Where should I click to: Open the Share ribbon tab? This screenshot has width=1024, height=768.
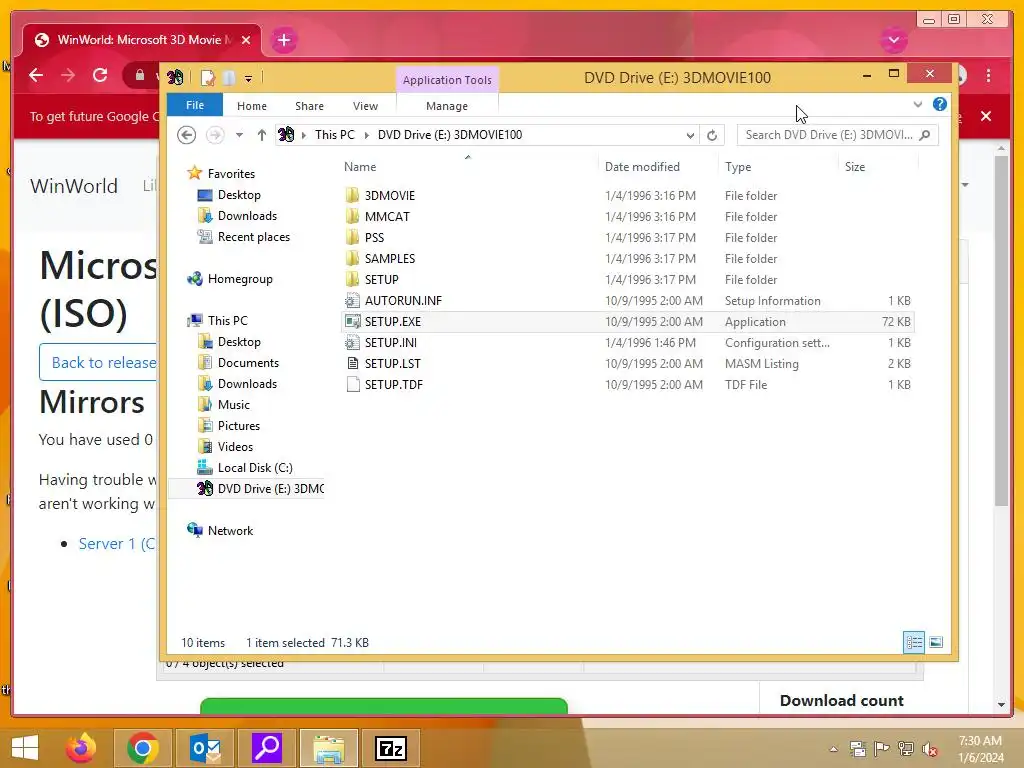[x=309, y=106]
